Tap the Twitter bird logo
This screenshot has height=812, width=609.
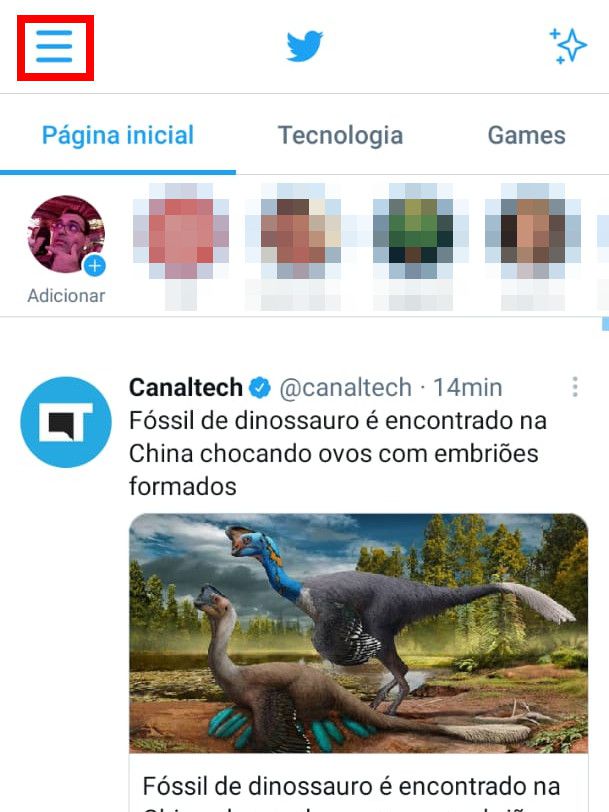(x=304, y=46)
